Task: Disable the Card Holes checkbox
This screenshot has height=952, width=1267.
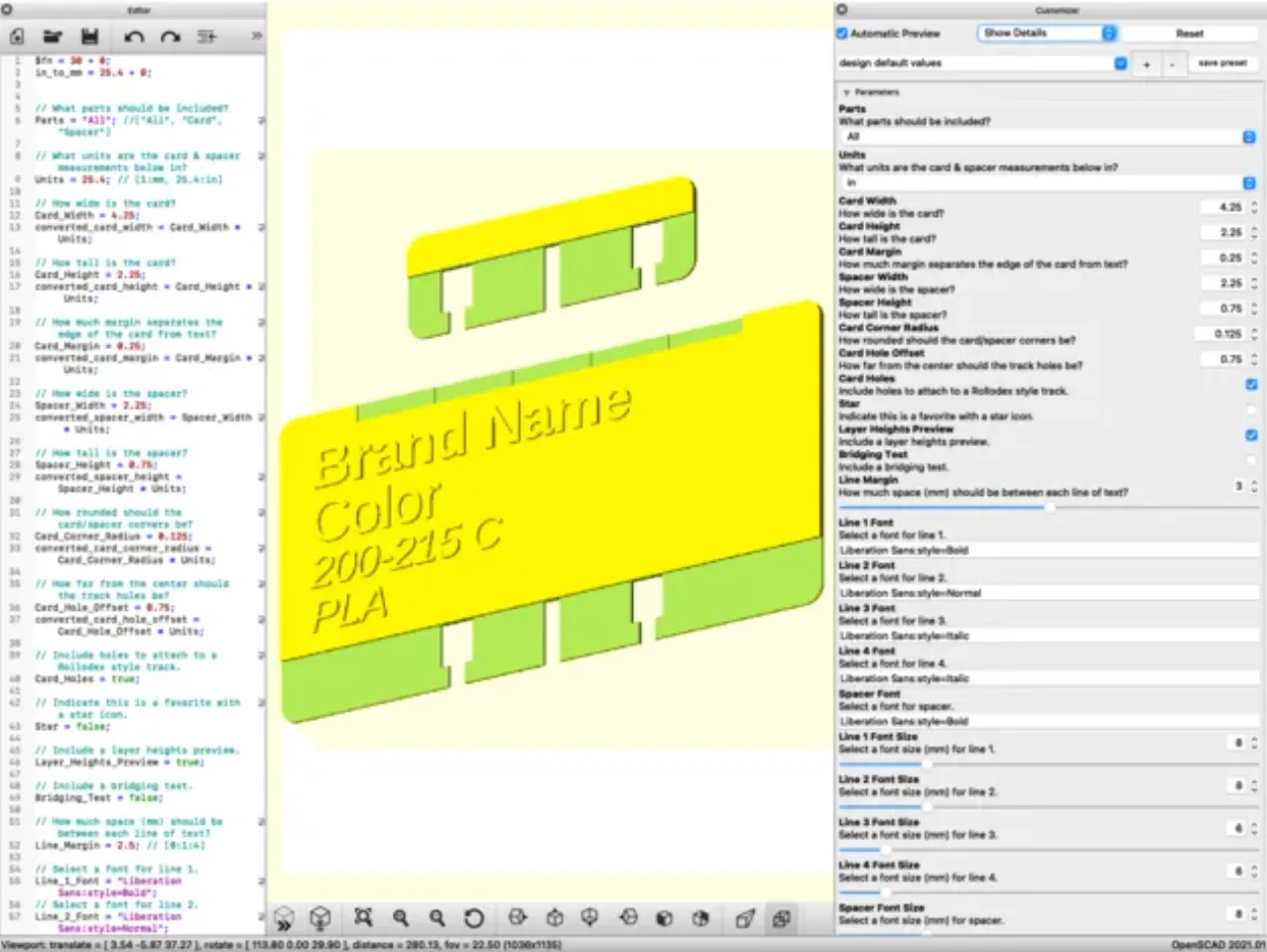Action: point(1251,385)
